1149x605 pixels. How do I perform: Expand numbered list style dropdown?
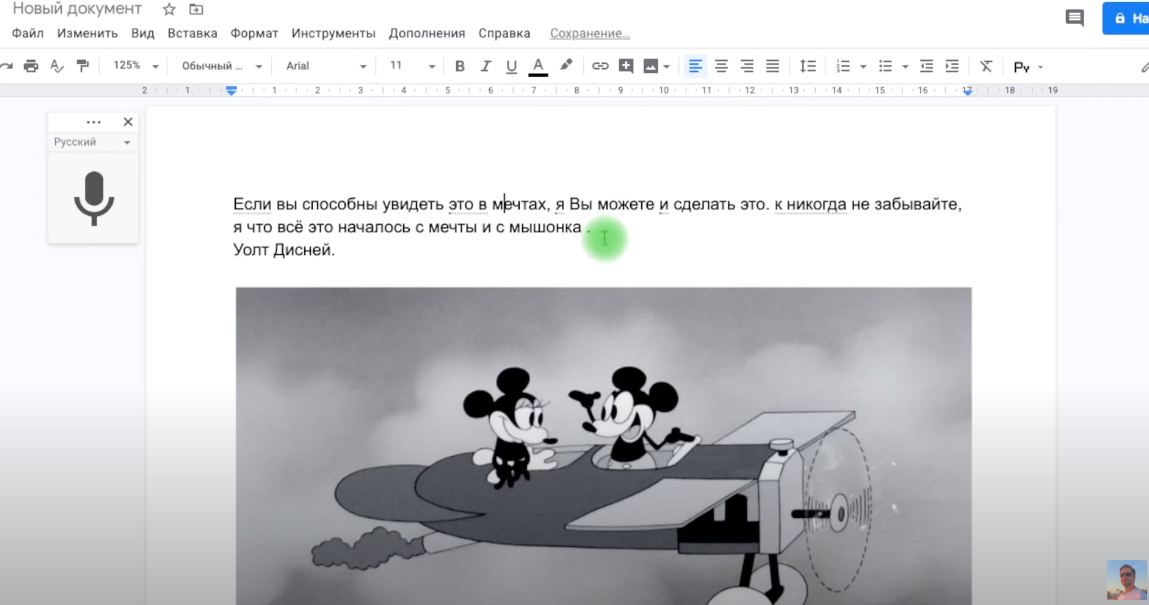point(862,67)
